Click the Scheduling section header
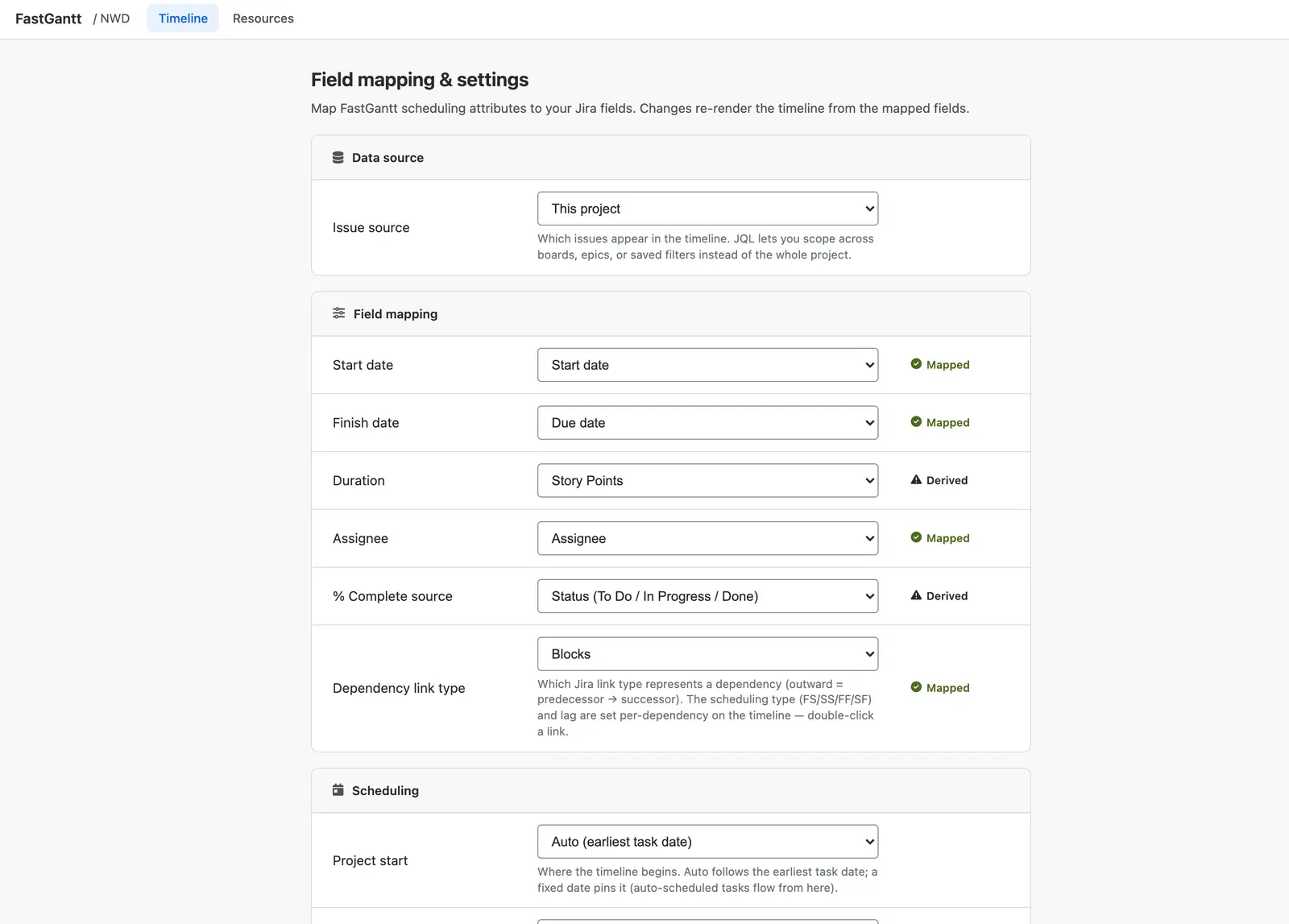Viewport: 1289px width, 924px height. (670, 791)
